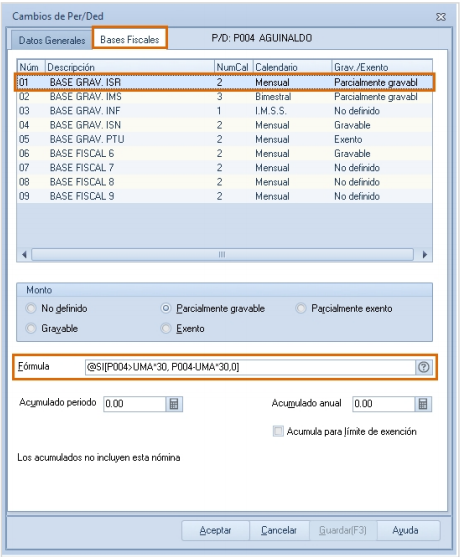This screenshot has width=460, height=557.
Task: Click the Guardar(F3) button
Action: click(342, 530)
